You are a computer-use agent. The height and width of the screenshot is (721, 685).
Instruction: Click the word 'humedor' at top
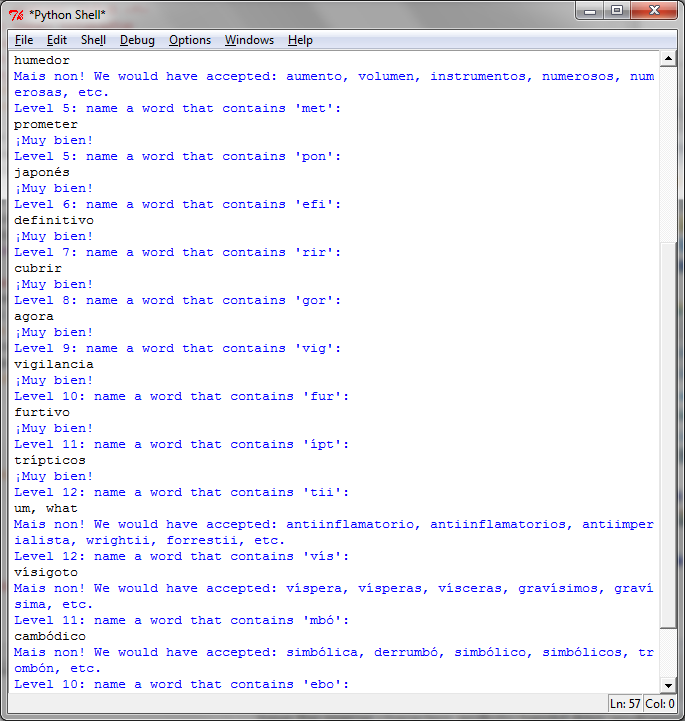42,60
